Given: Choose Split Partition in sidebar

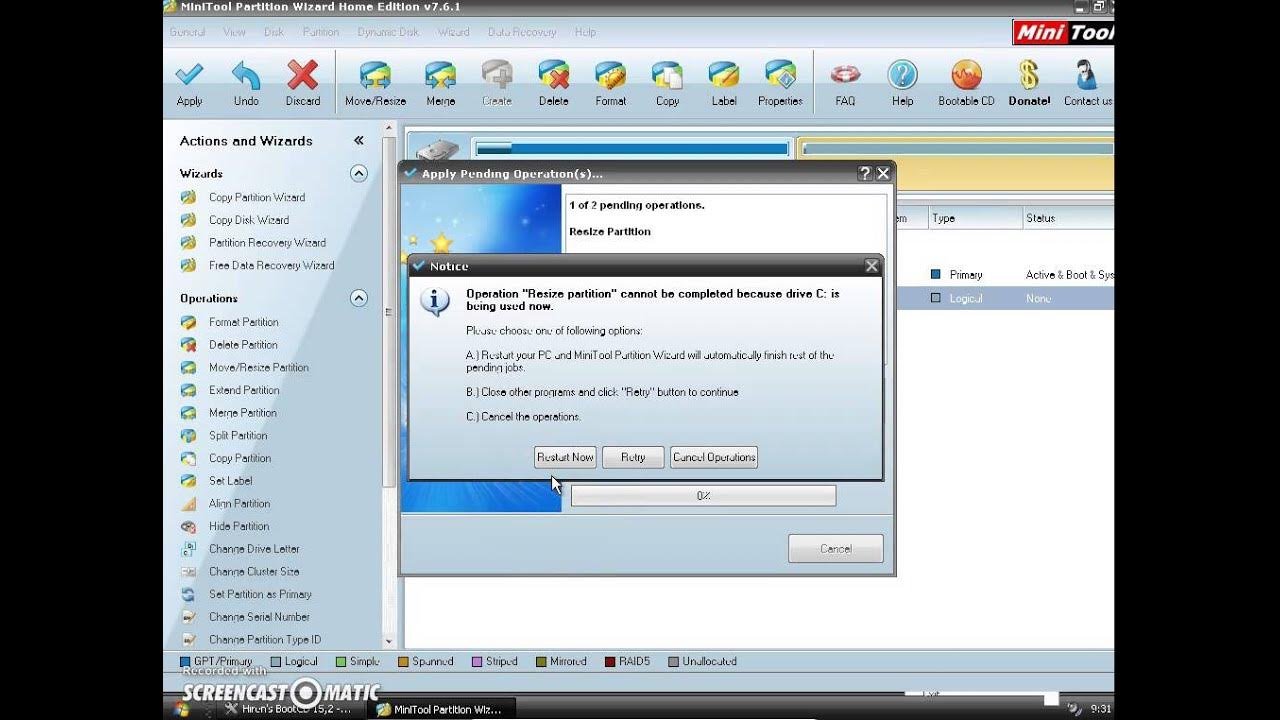Looking at the screenshot, I should tap(238, 436).
